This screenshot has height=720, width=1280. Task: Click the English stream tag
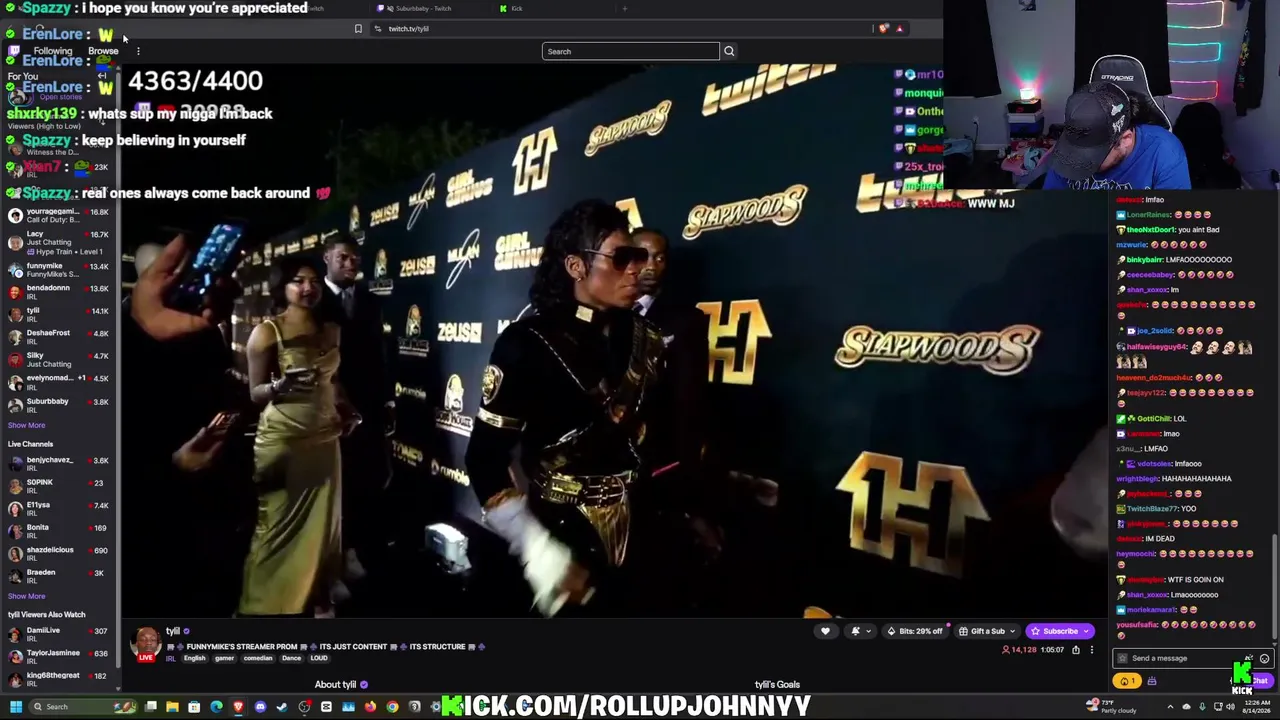194,658
